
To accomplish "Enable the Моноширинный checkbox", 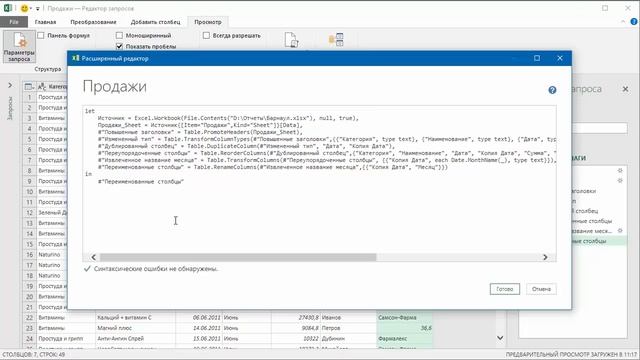I will [x=119, y=36].
